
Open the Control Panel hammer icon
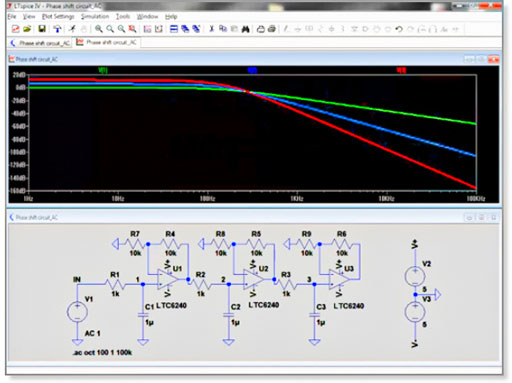[x=57, y=29]
